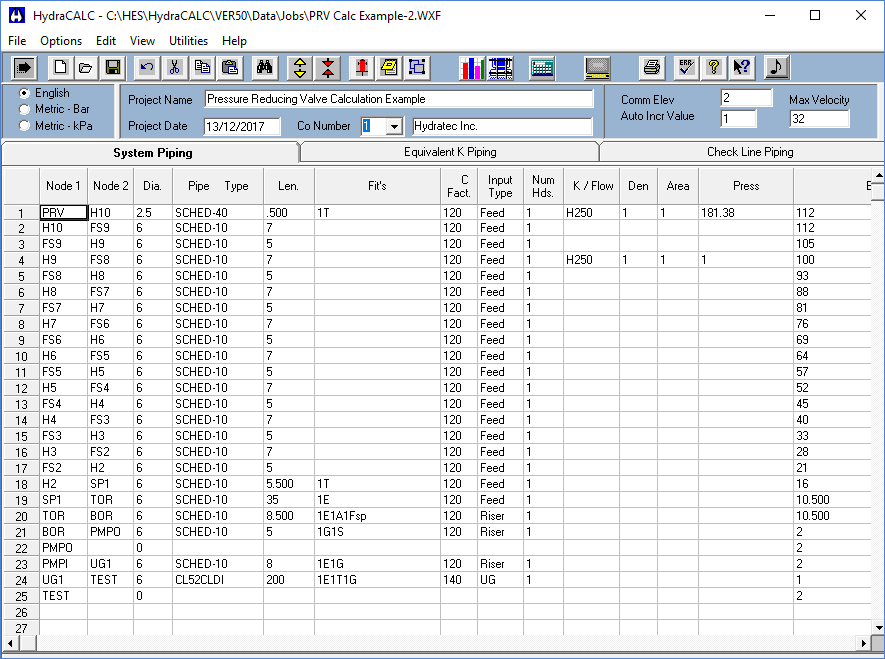Viewport: 885px width, 659px height.
Task: Click the 1E1T1G fittings cell
Action: coord(377,580)
